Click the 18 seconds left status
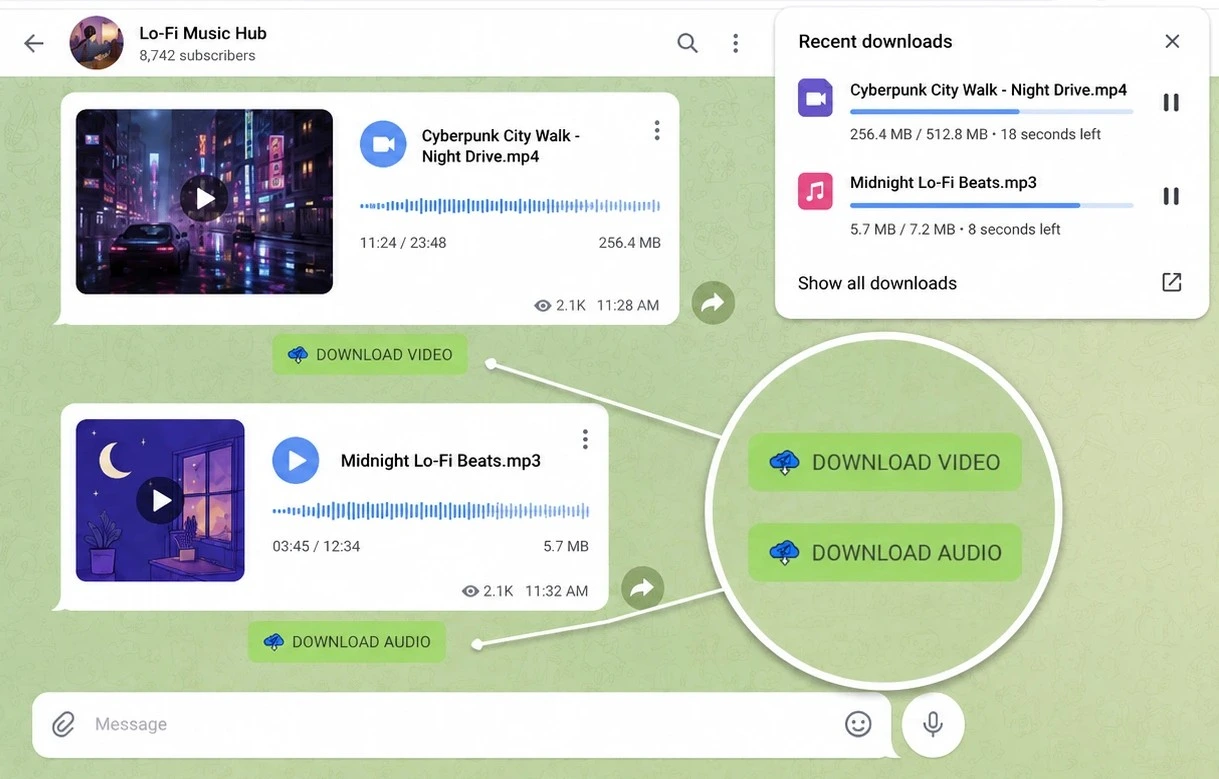 coord(1050,134)
